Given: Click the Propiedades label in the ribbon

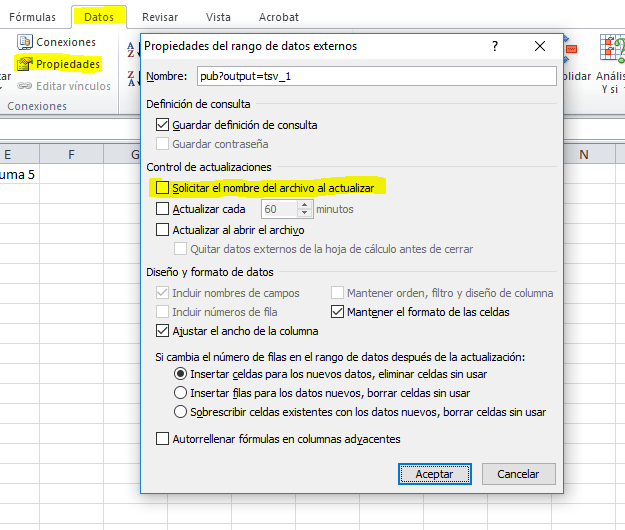Looking at the screenshot, I should click(68, 64).
